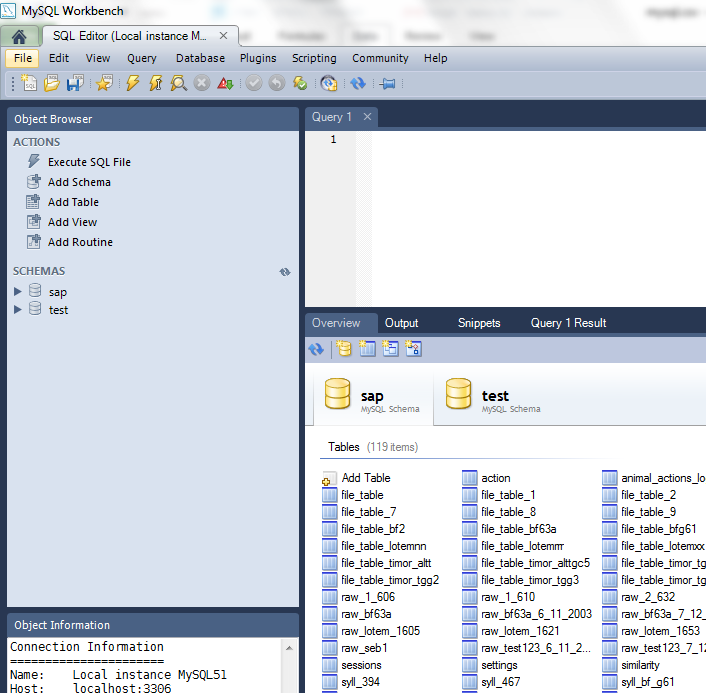The height and width of the screenshot is (693, 706).
Task: Expand the sap schema tree node
Action: (18, 292)
